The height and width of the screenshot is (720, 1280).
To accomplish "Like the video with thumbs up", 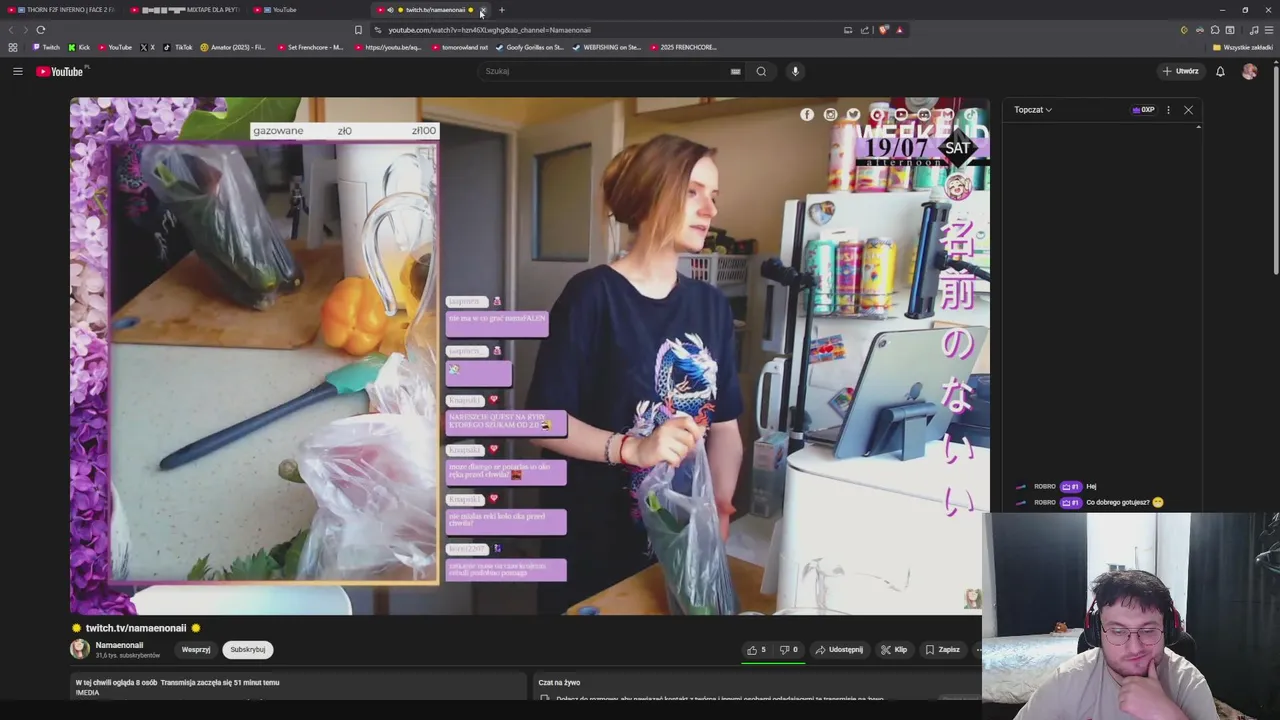I will point(756,650).
